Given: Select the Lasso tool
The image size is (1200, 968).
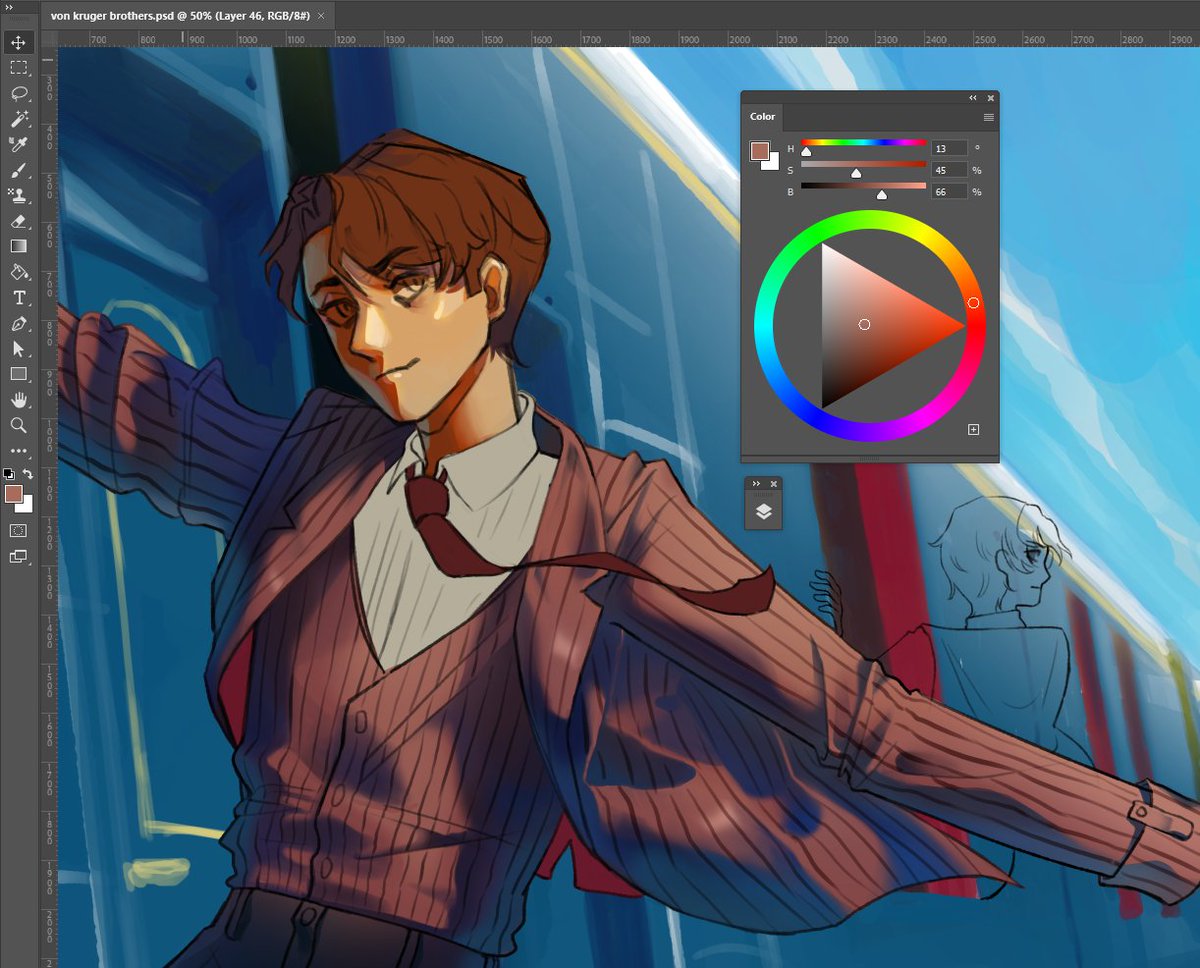Looking at the screenshot, I should (19, 94).
